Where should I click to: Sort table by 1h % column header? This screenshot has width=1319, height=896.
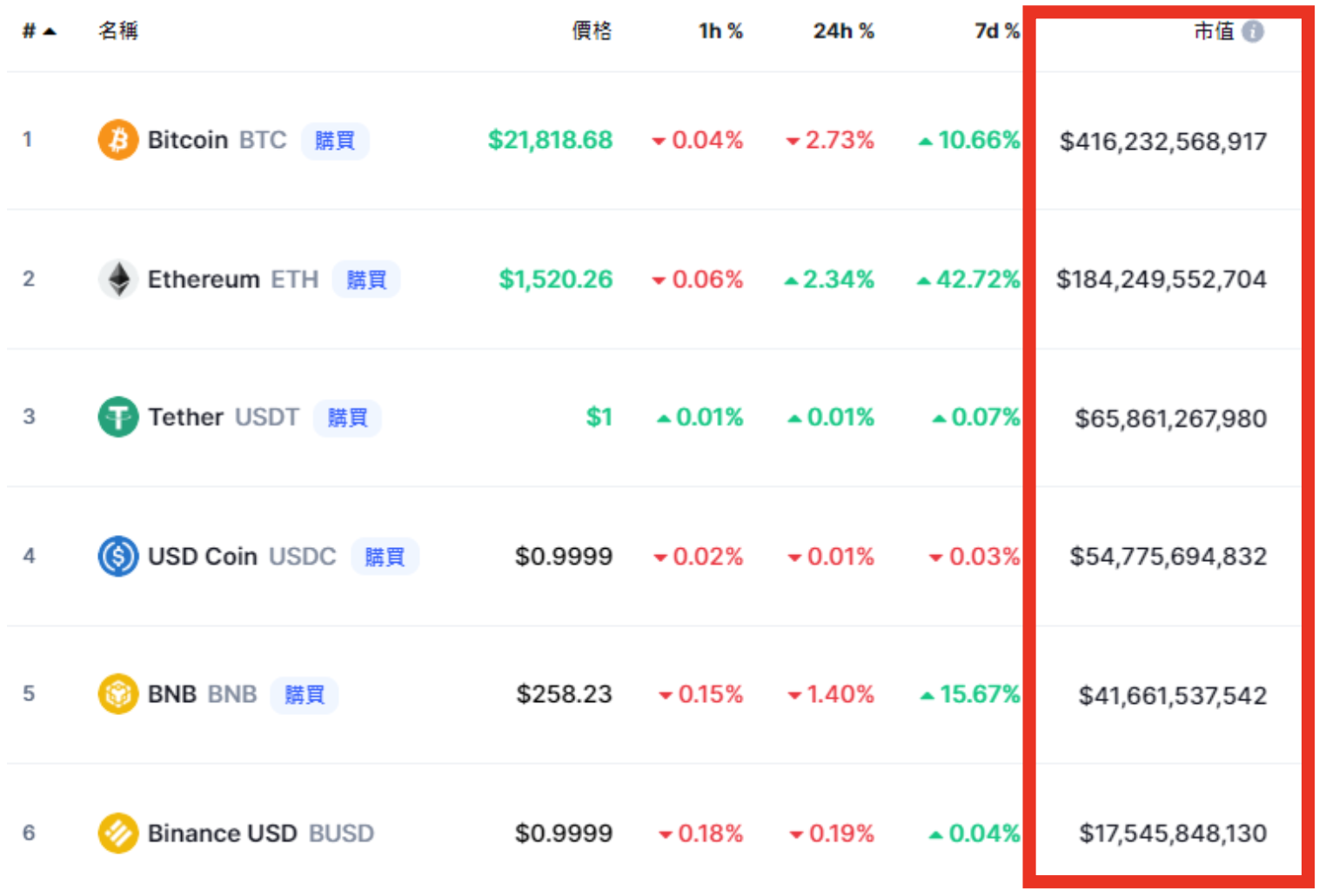[x=720, y=31]
